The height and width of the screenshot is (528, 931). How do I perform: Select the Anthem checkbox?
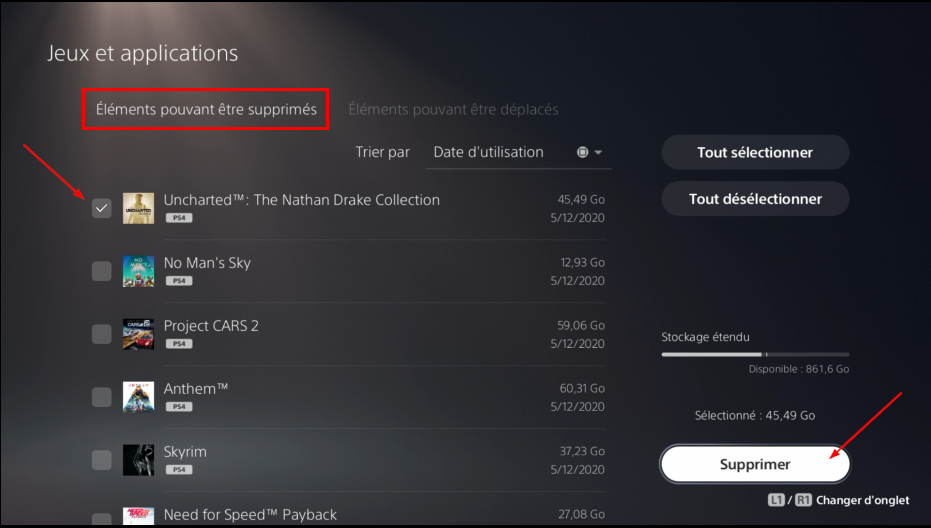pyautogui.click(x=102, y=397)
